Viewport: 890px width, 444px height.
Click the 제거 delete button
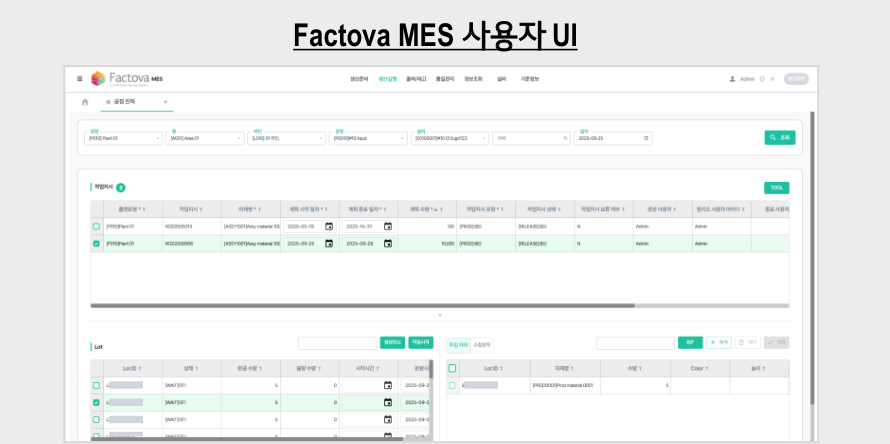pos(748,342)
